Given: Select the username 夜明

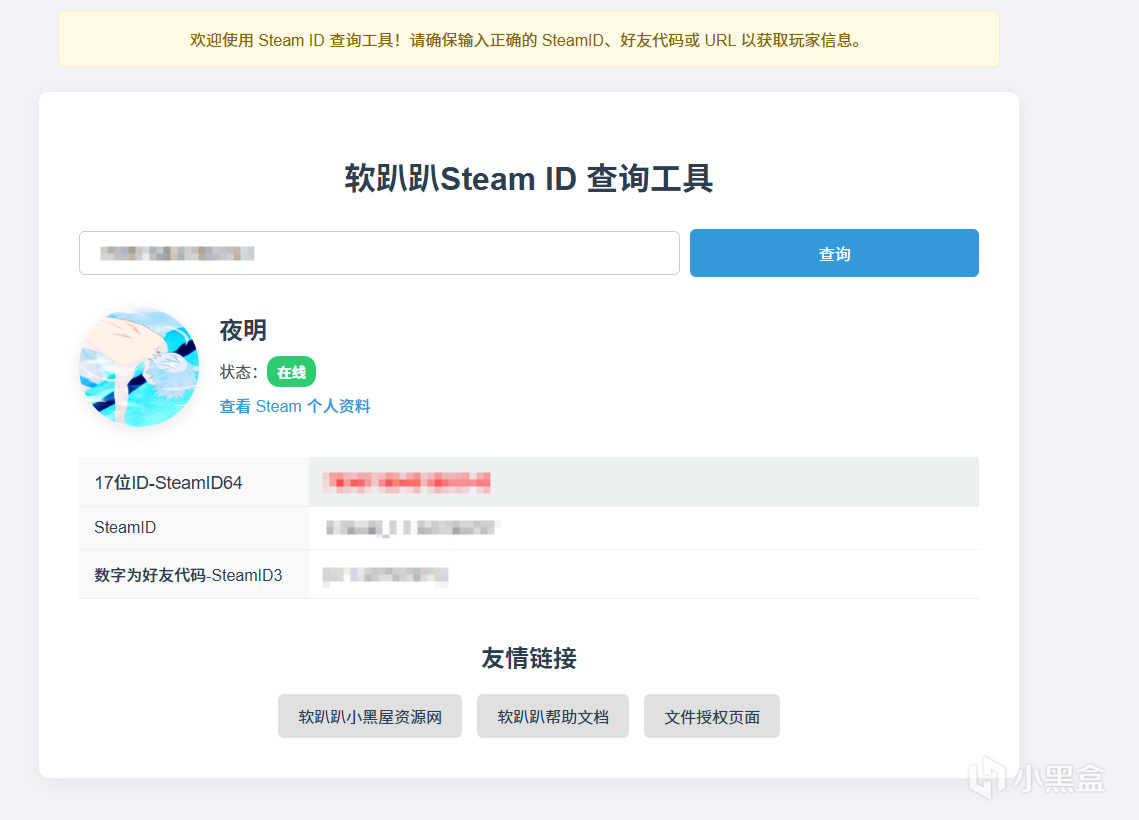Looking at the screenshot, I should (243, 330).
